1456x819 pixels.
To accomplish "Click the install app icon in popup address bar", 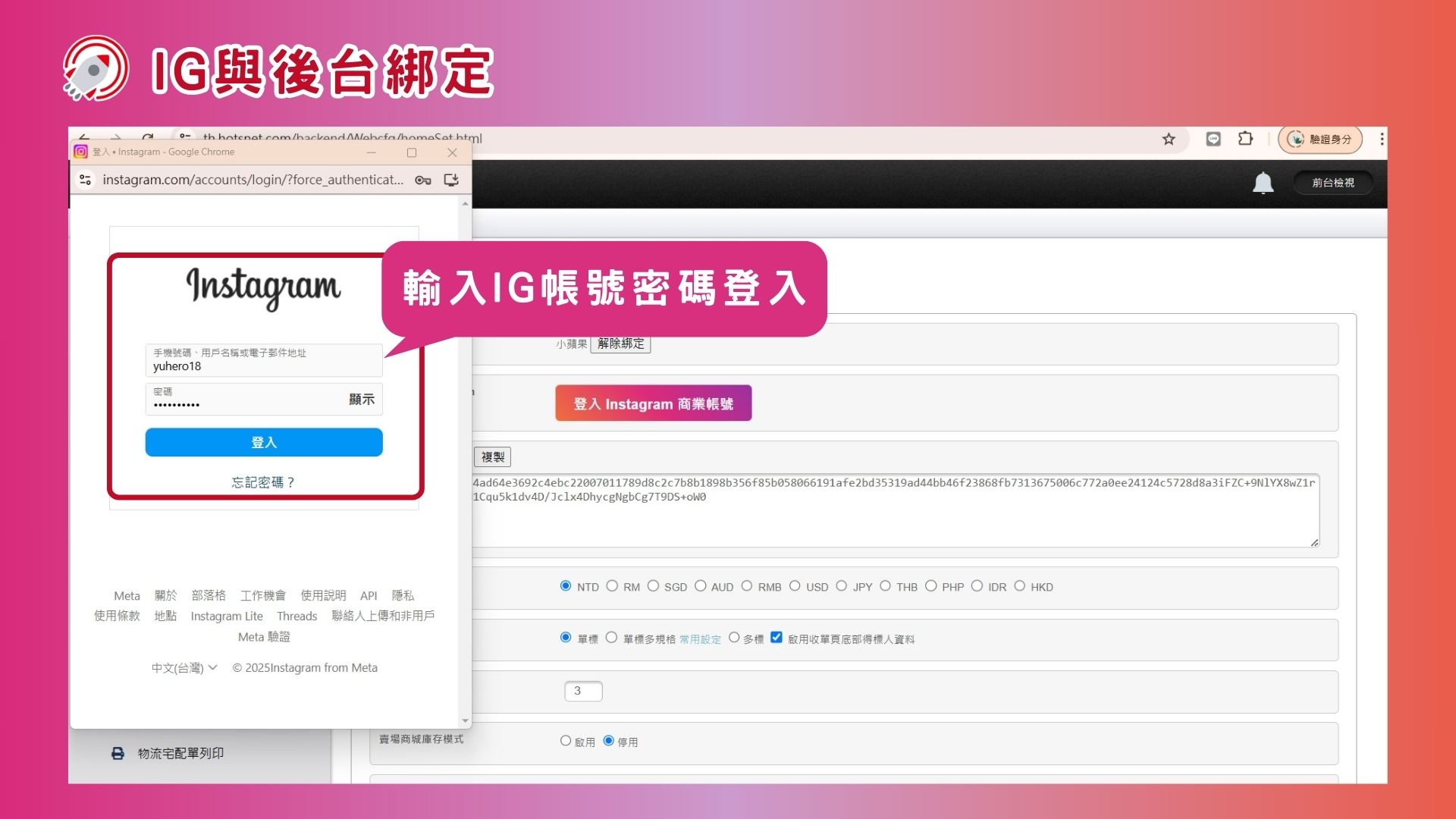I will pyautogui.click(x=451, y=180).
